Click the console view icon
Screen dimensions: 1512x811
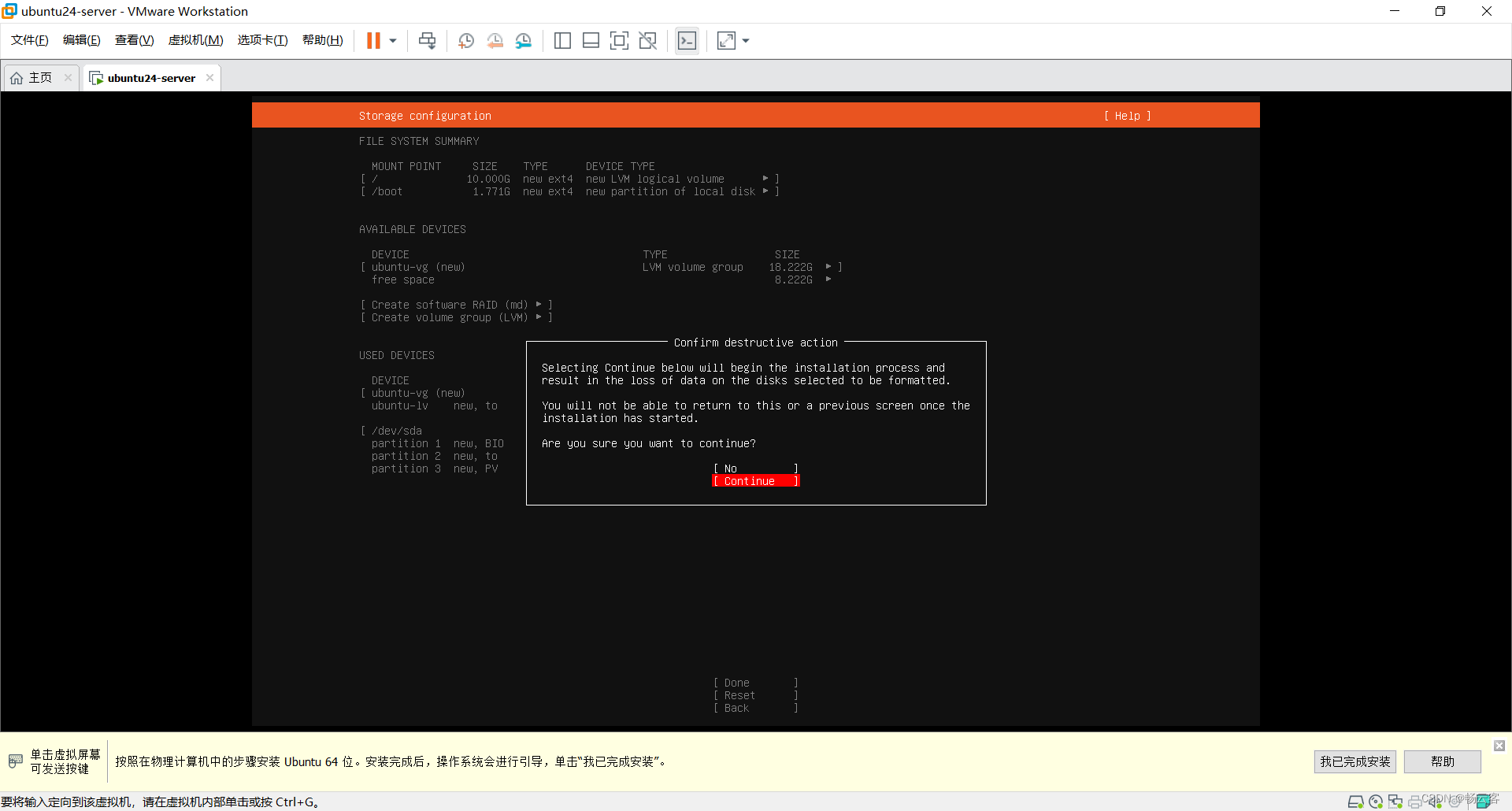tap(687, 41)
